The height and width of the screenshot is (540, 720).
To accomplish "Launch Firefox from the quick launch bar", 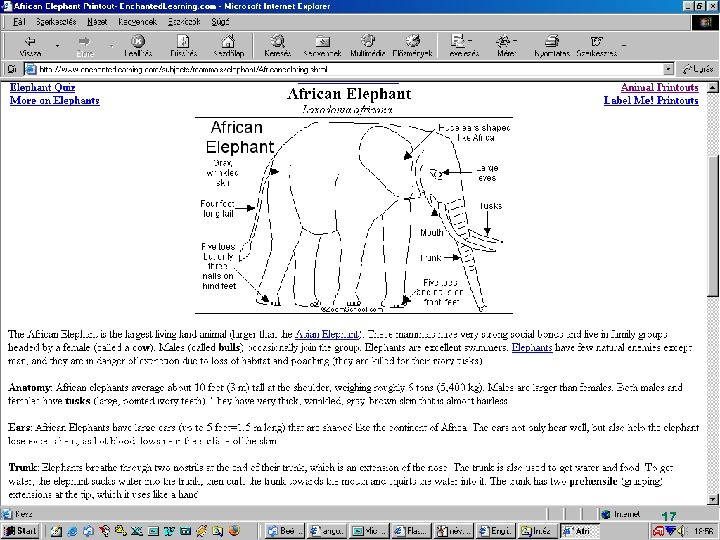I will [x=234, y=531].
